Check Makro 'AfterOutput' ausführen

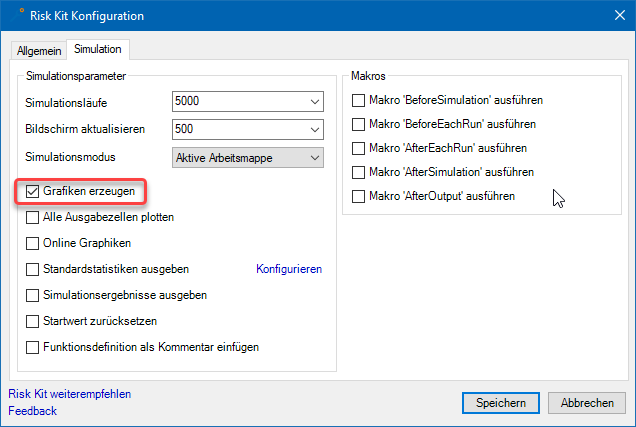pyautogui.click(x=358, y=196)
